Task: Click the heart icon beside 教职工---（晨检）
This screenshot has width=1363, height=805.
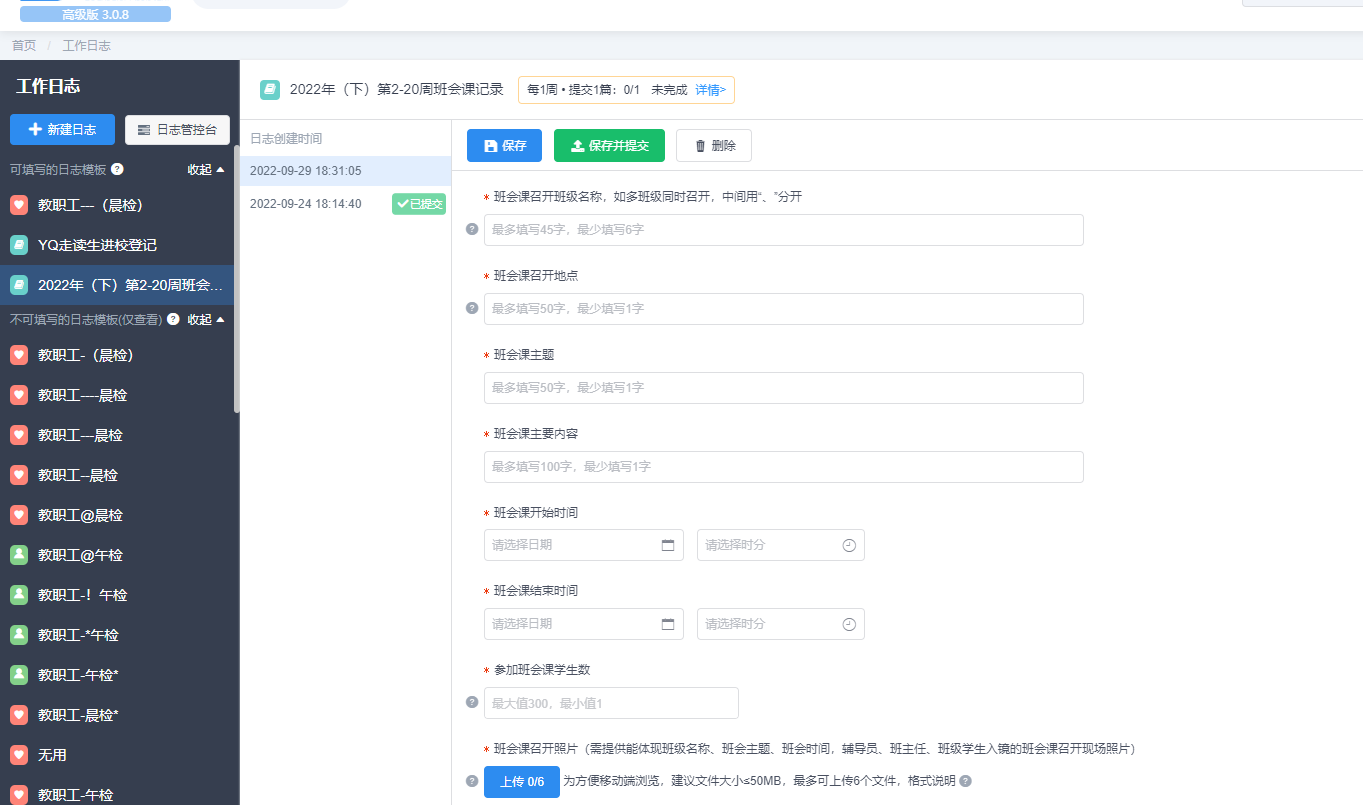Action: pyautogui.click(x=18, y=205)
